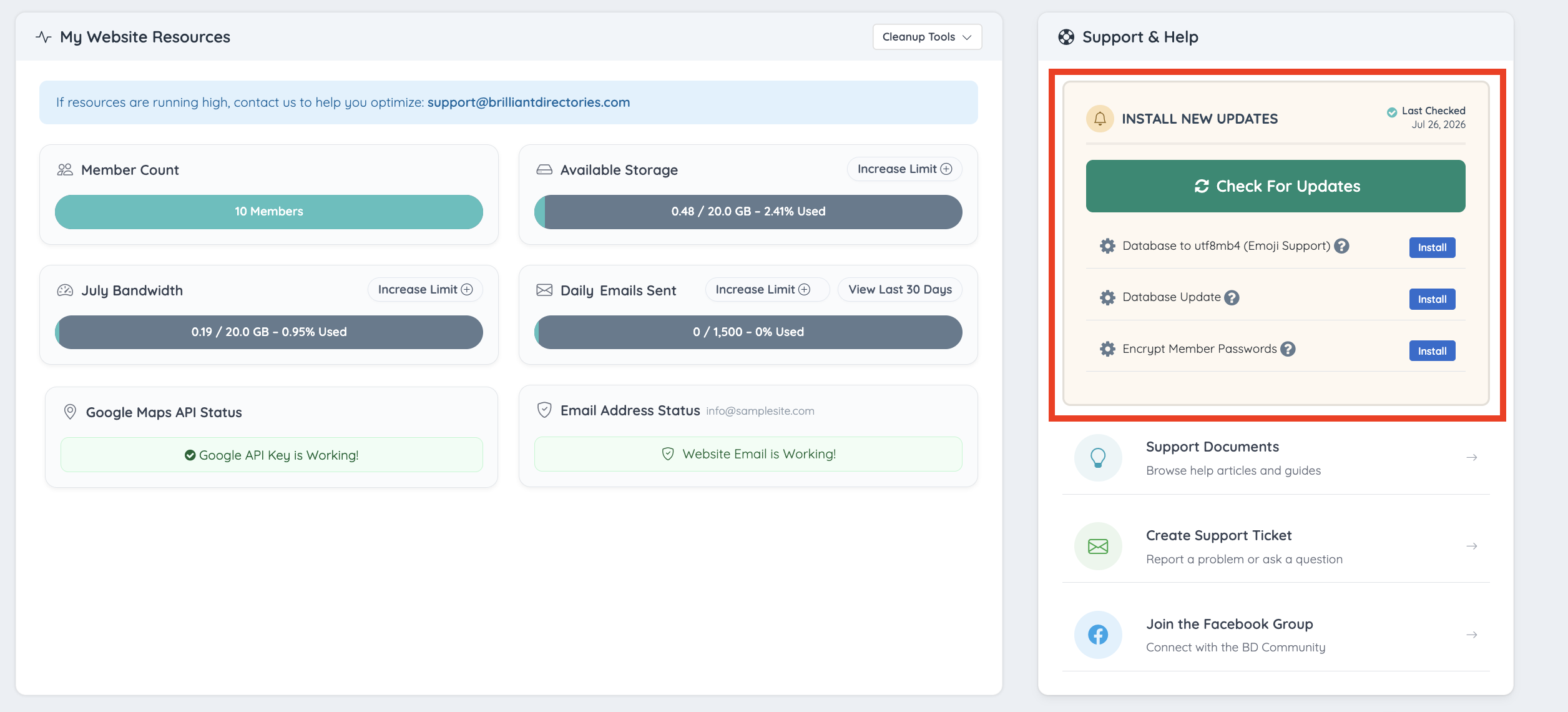Click the Member Count people icon
This screenshot has height=712, width=1568.
click(x=65, y=170)
